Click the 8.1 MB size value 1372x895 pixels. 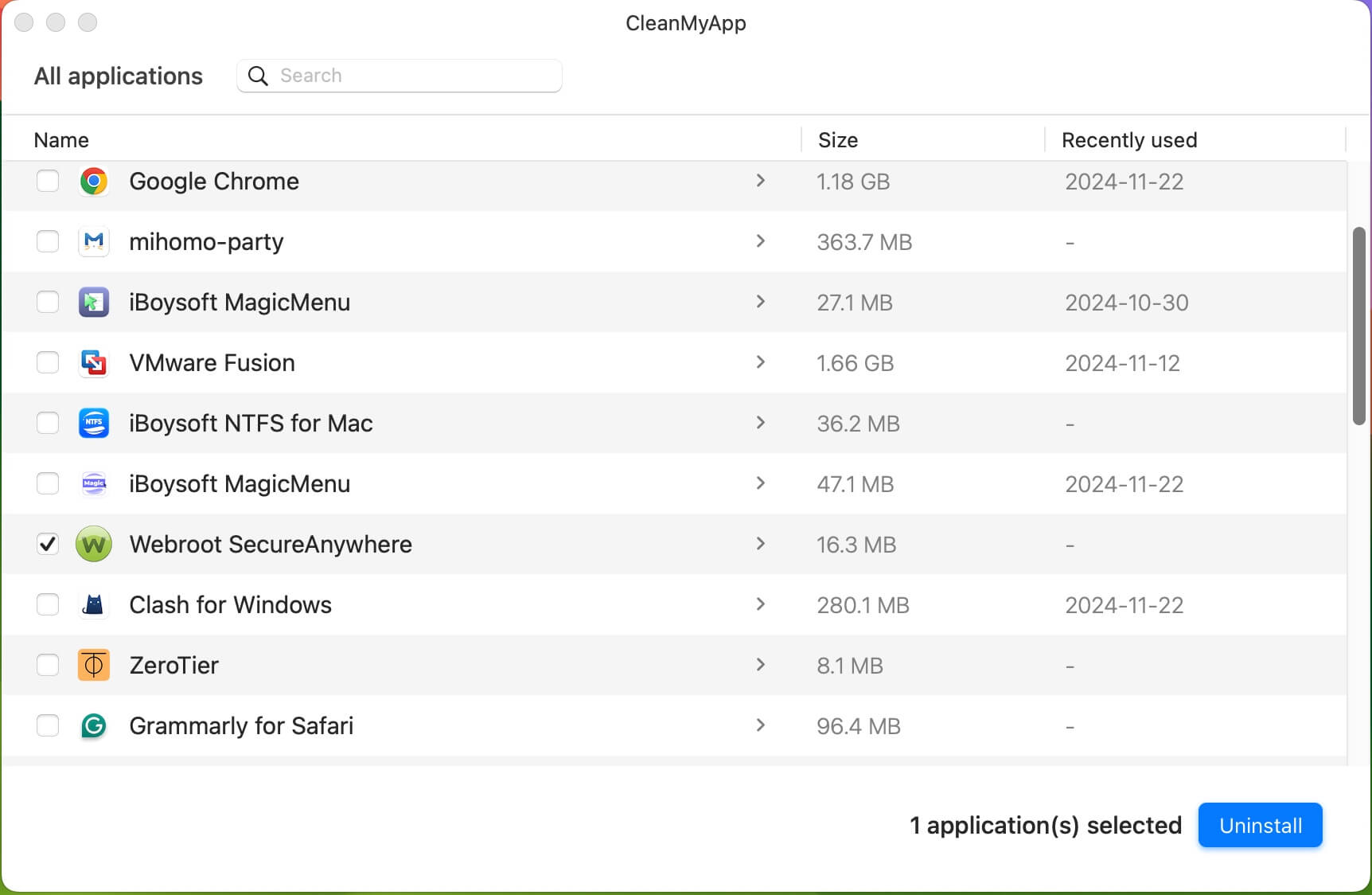tap(850, 666)
